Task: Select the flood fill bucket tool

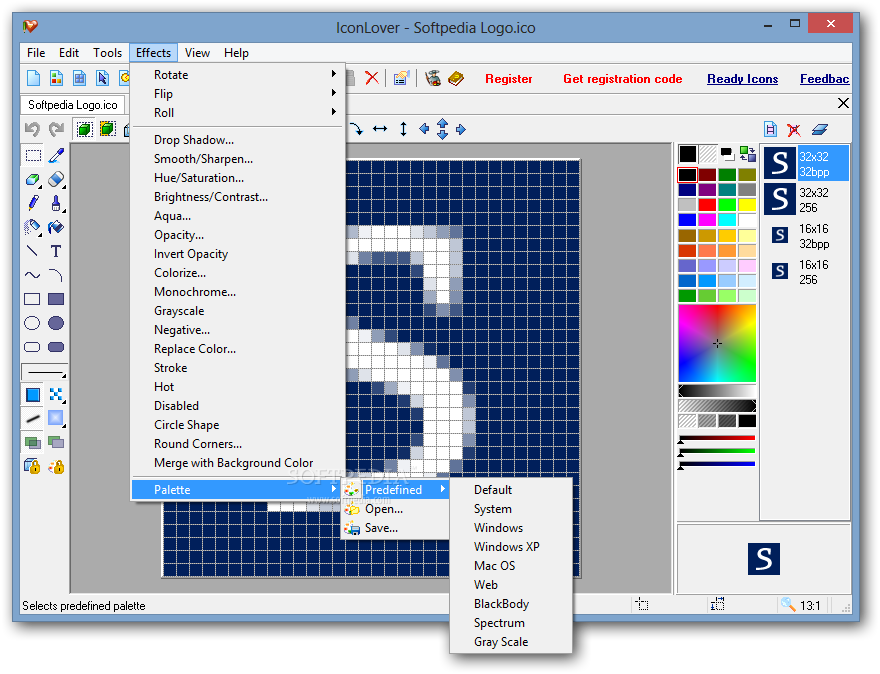Action: tap(56, 227)
